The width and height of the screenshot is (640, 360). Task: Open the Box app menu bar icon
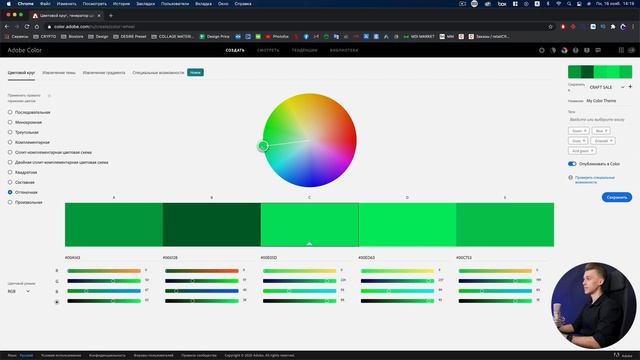(502, 4)
